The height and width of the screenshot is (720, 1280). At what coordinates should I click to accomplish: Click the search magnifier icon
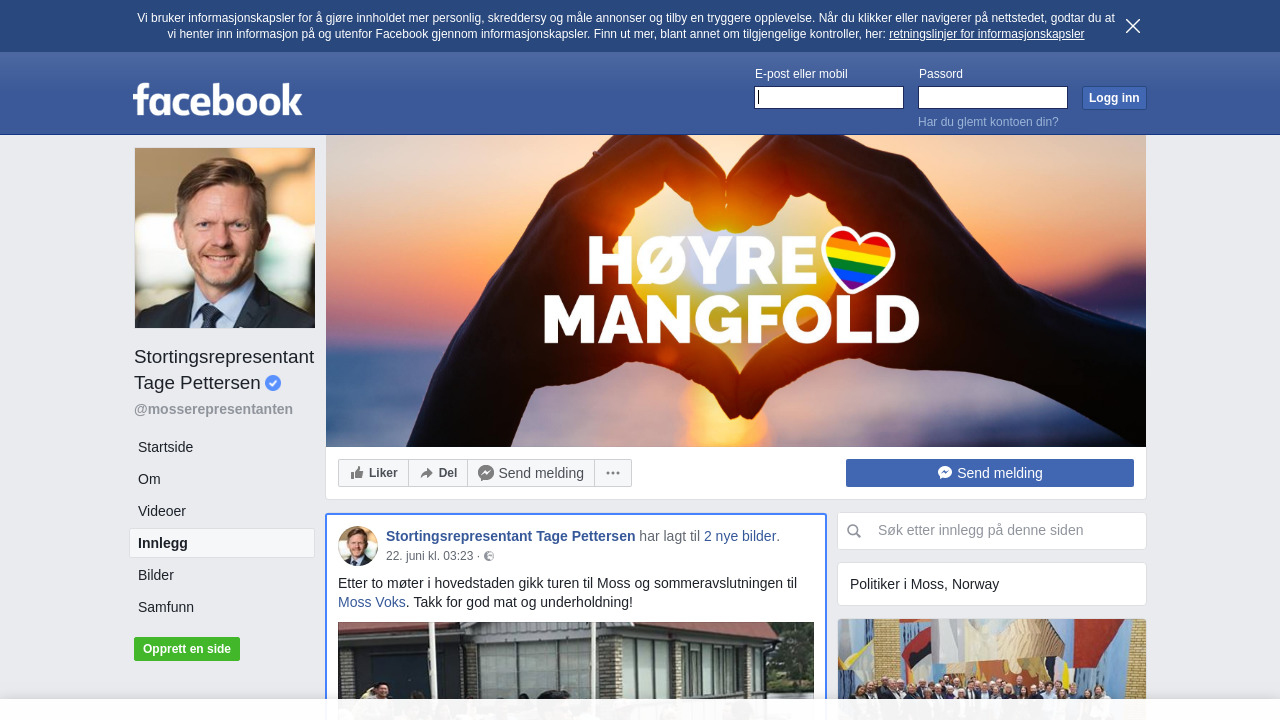pos(854,531)
